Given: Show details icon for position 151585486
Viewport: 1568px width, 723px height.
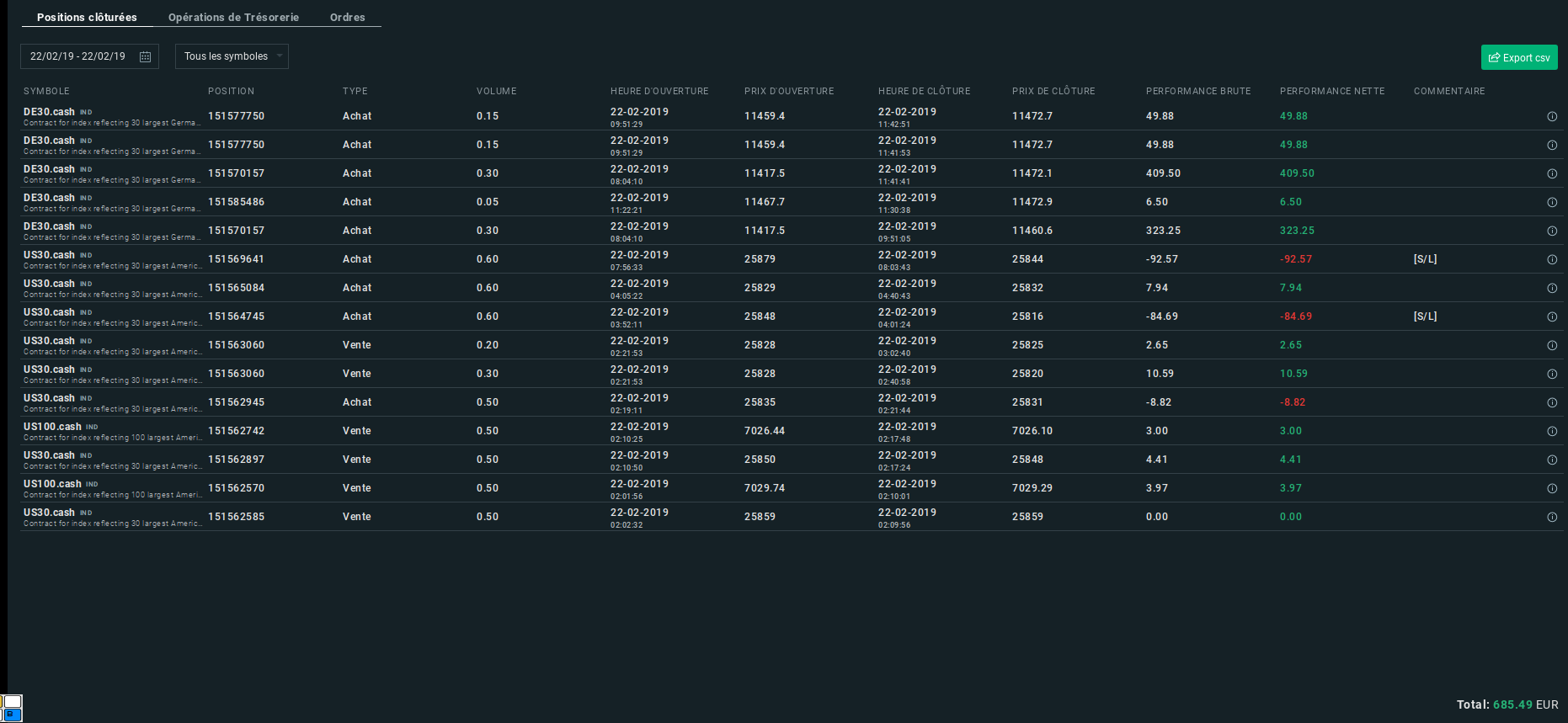Looking at the screenshot, I should tap(1552, 202).
